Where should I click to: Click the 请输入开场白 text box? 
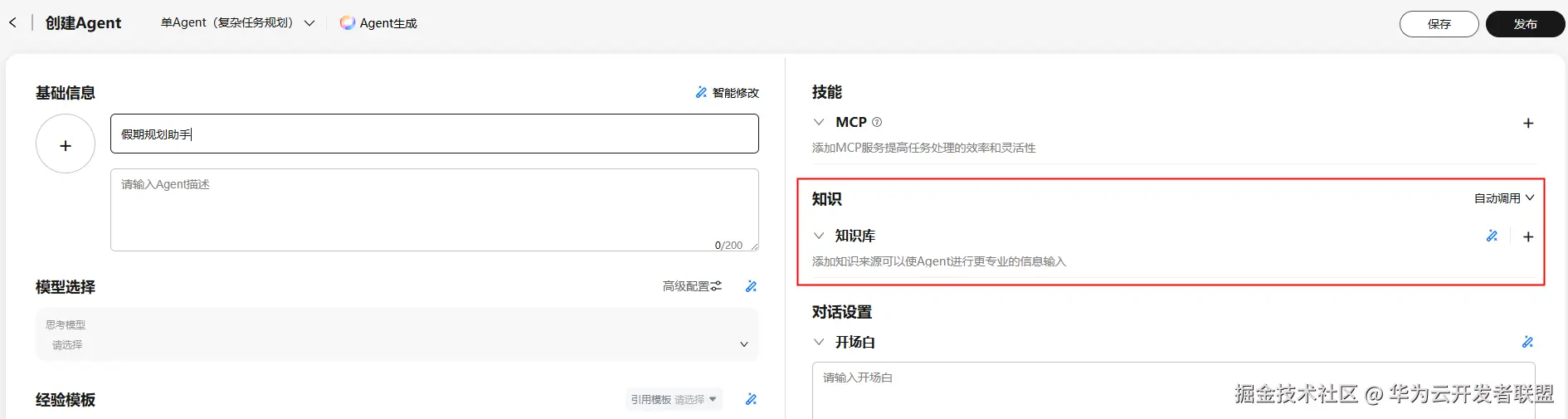(x=1173, y=390)
